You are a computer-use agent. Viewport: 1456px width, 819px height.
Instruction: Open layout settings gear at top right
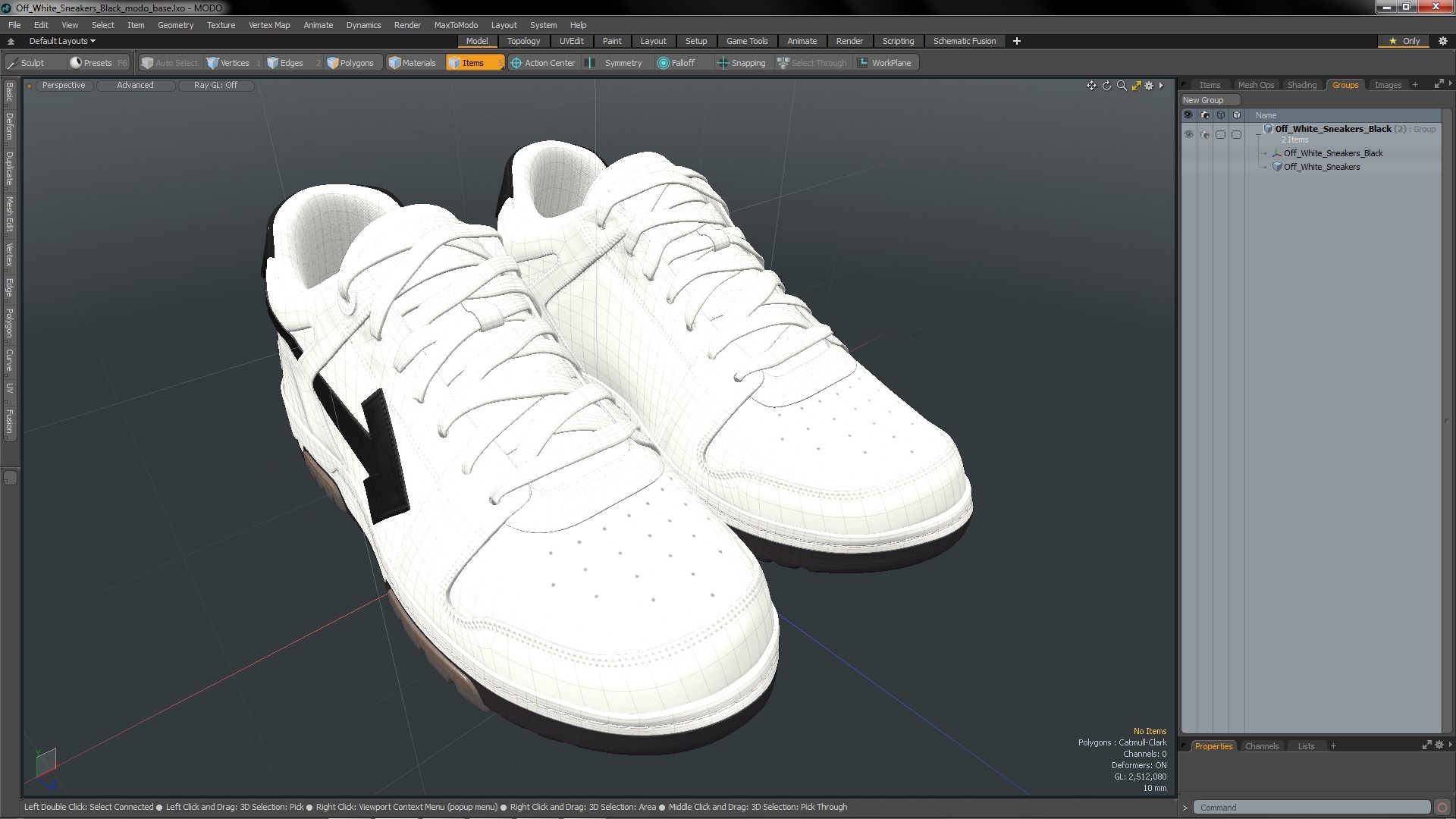coord(1442,41)
